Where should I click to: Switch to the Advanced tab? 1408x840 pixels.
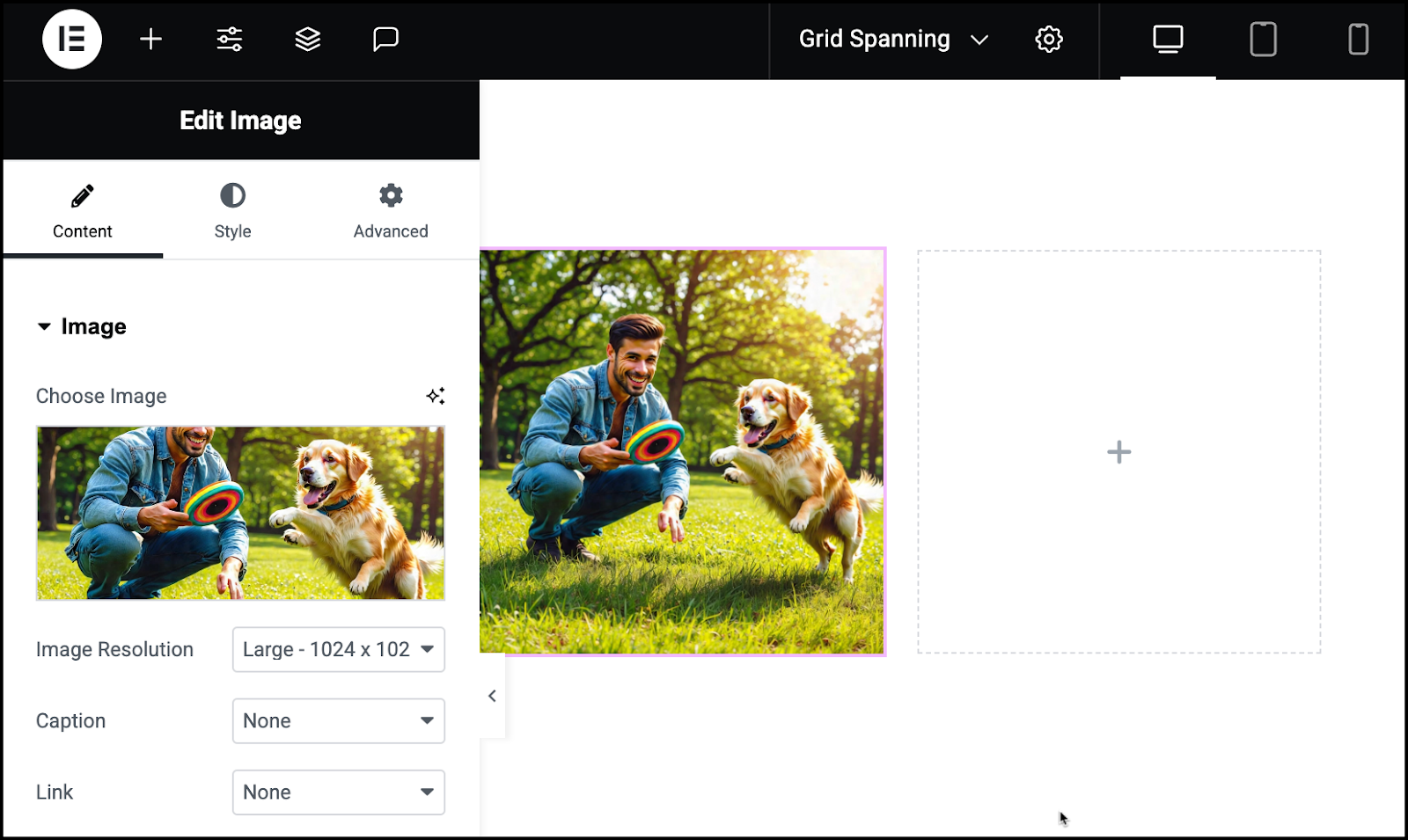391,211
